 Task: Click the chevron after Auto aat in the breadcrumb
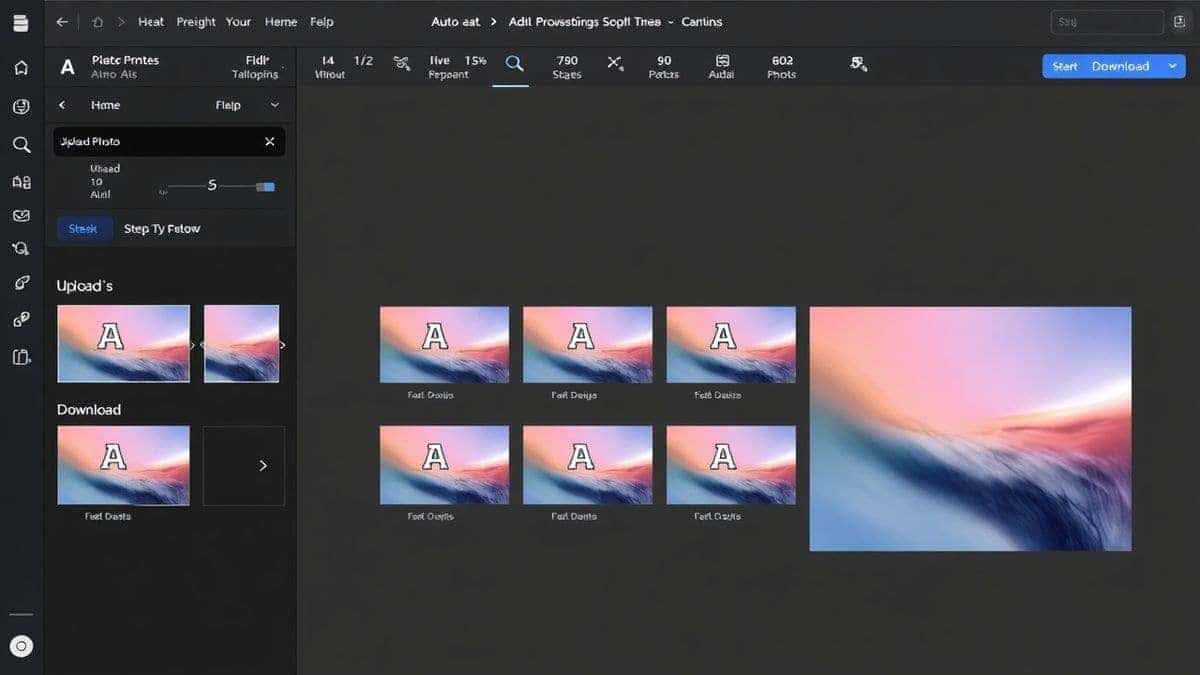[494, 22]
